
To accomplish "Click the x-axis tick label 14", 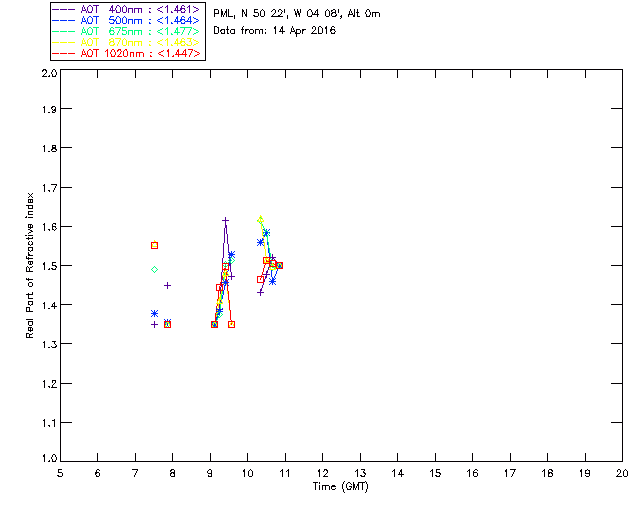I will point(398,473).
